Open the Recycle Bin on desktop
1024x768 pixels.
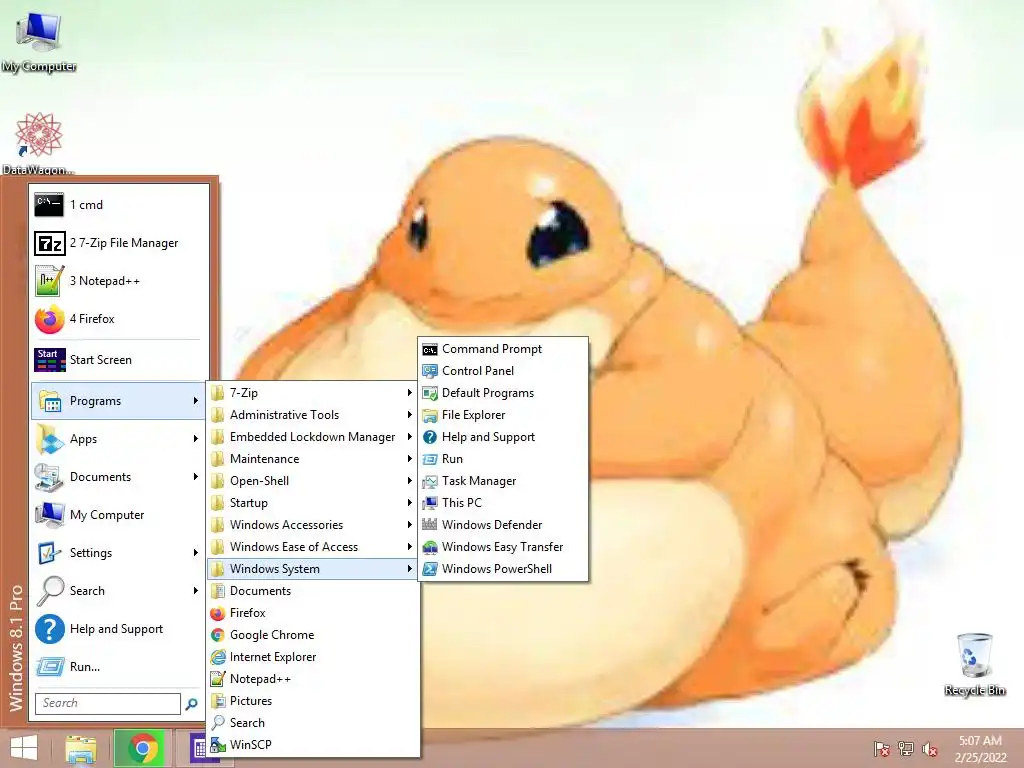click(x=974, y=665)
